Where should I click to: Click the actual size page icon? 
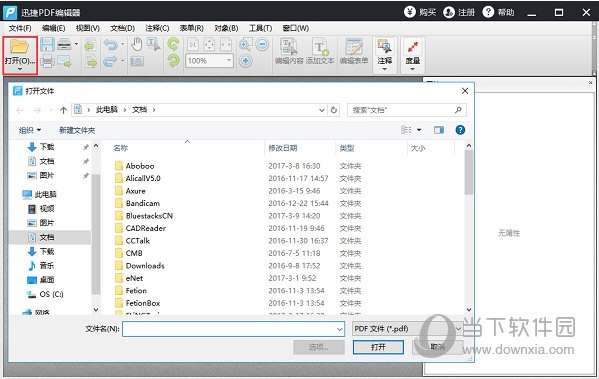(193, 45)
